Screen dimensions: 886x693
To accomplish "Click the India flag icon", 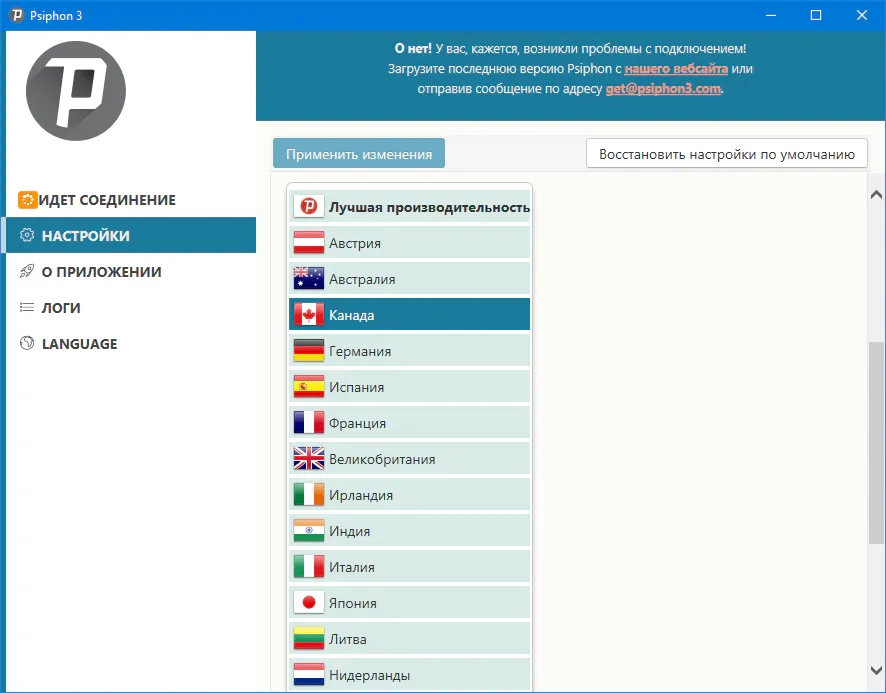I will pos(309,531).
